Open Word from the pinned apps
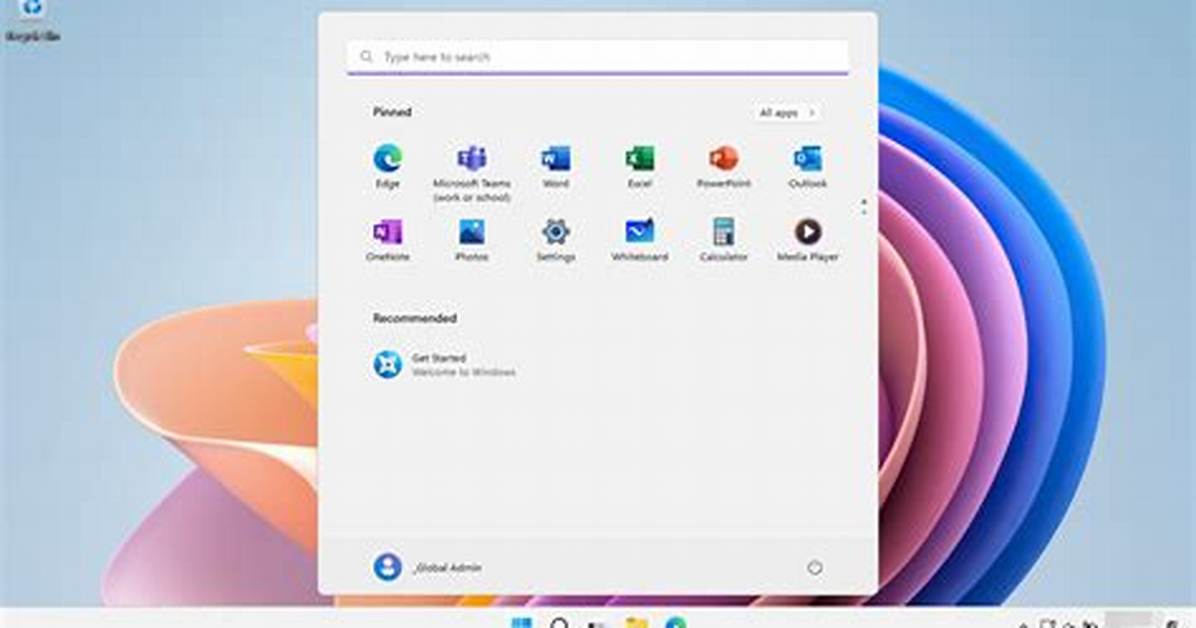The height and width of the screenshot is (628, 1196). pyautogui.click(x=555, y=166)
